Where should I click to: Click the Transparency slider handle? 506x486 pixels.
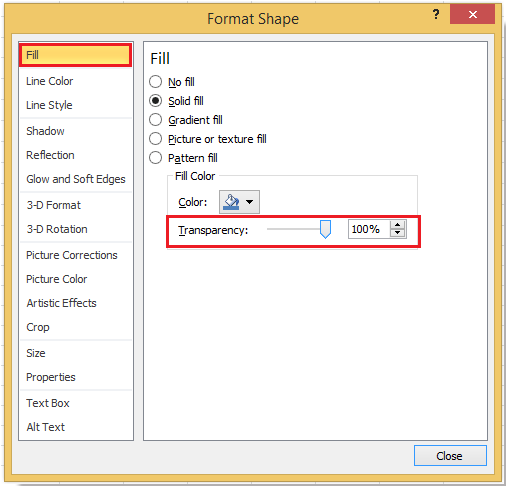(x=325, y=229)
